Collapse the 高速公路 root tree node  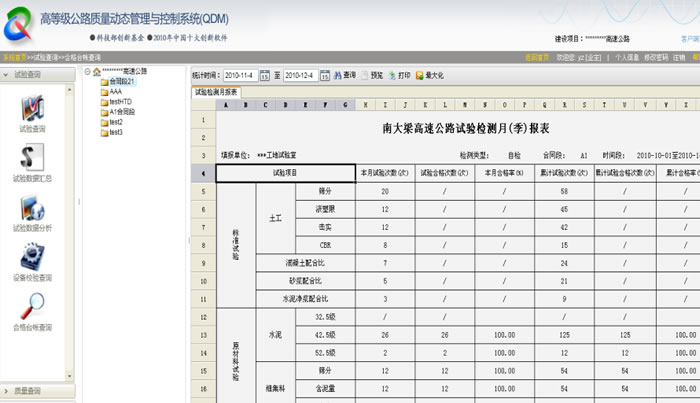pos(88,71)
